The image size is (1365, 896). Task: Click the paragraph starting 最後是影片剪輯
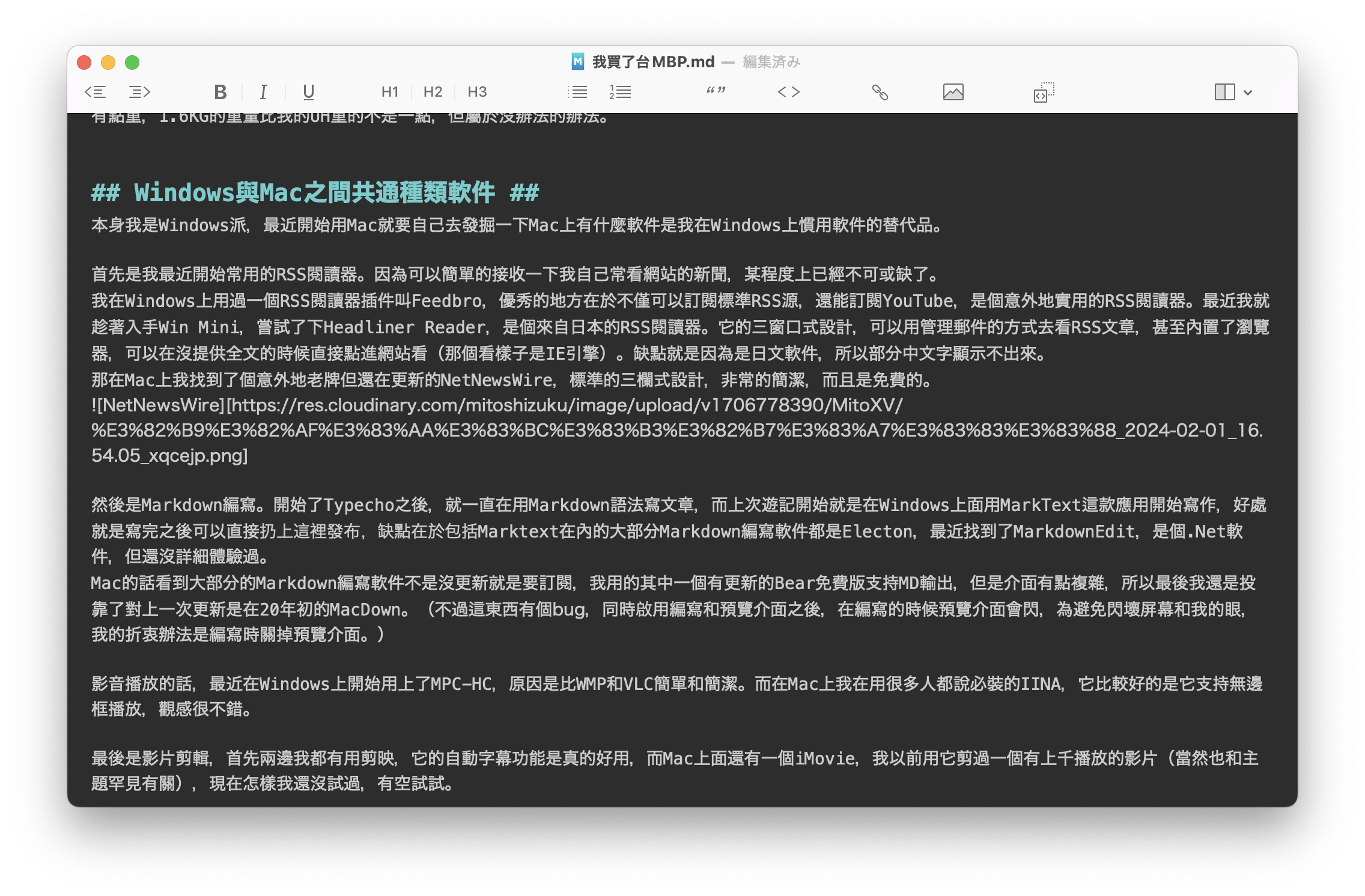pos(675,771)
